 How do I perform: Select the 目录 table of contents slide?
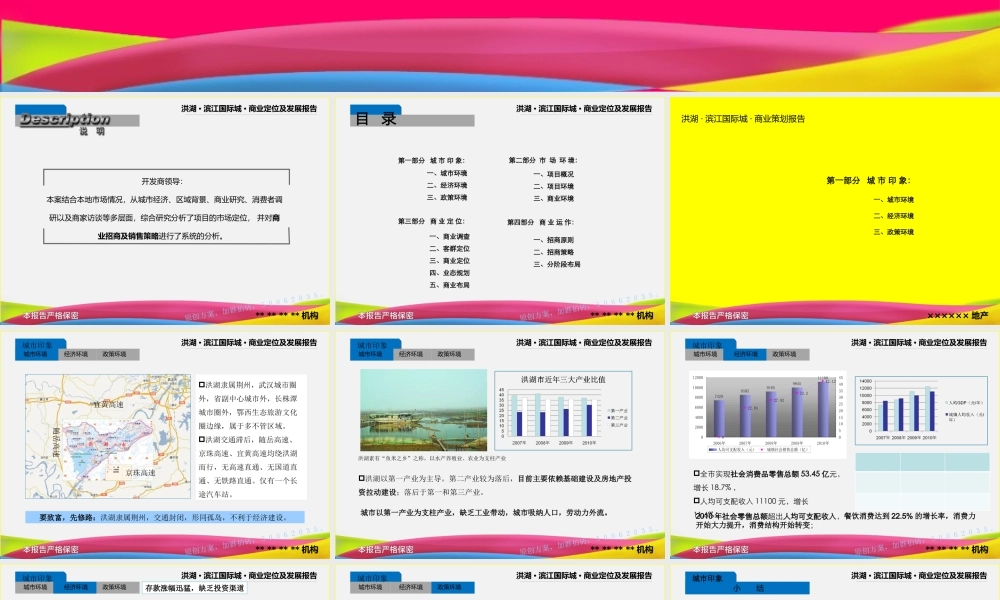500,211
